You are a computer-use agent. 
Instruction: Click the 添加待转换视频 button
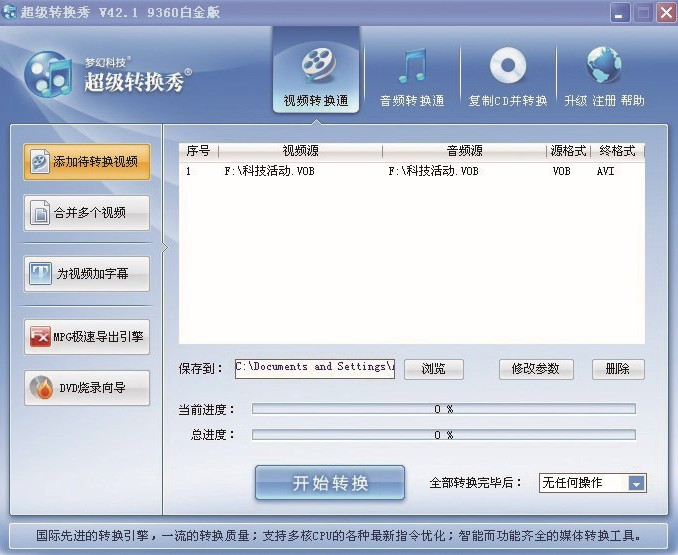(87, 162)
